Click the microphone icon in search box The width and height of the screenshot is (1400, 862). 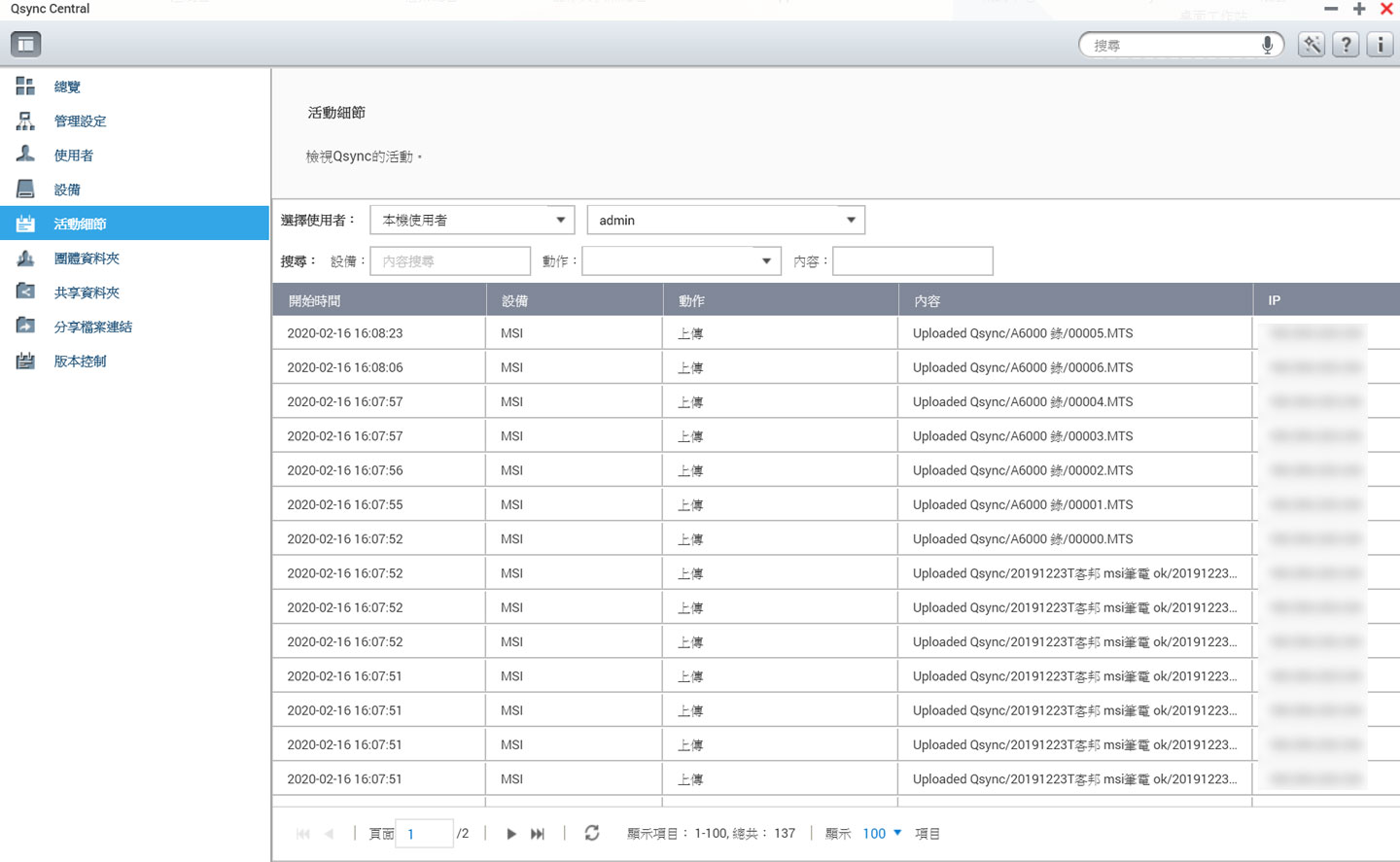(1267, 45)
